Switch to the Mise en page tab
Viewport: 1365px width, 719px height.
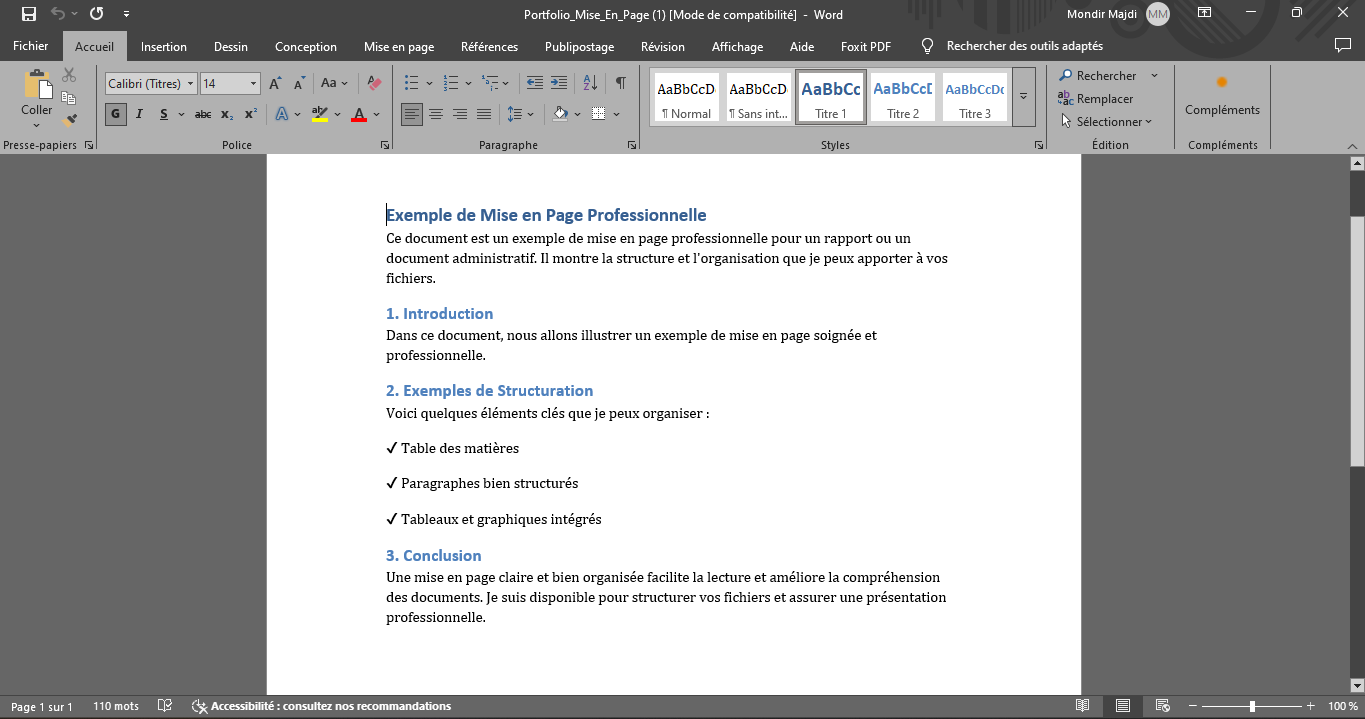399,46
